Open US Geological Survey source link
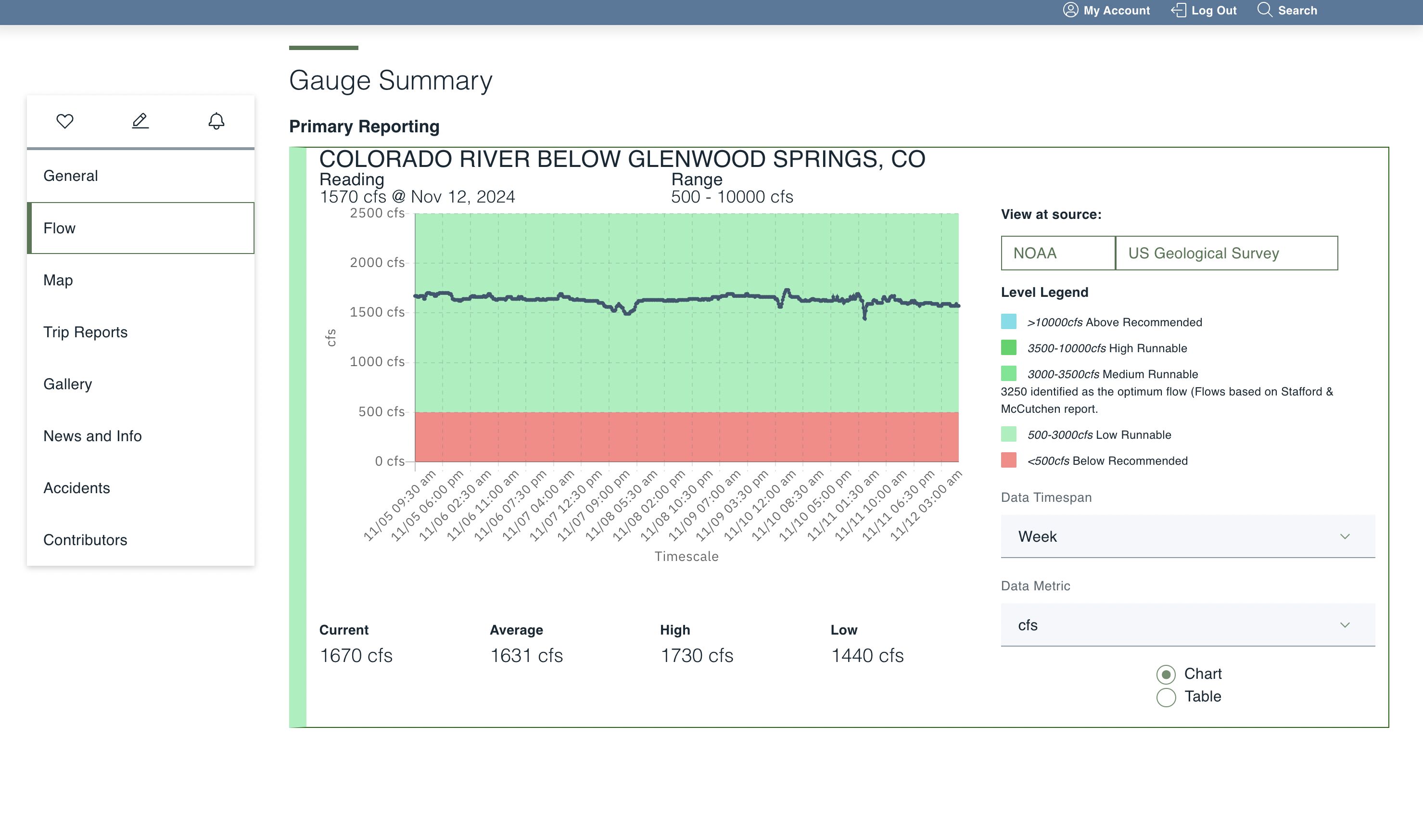Viewport: 1423px width, 840px height. (x=1203, y=253)
